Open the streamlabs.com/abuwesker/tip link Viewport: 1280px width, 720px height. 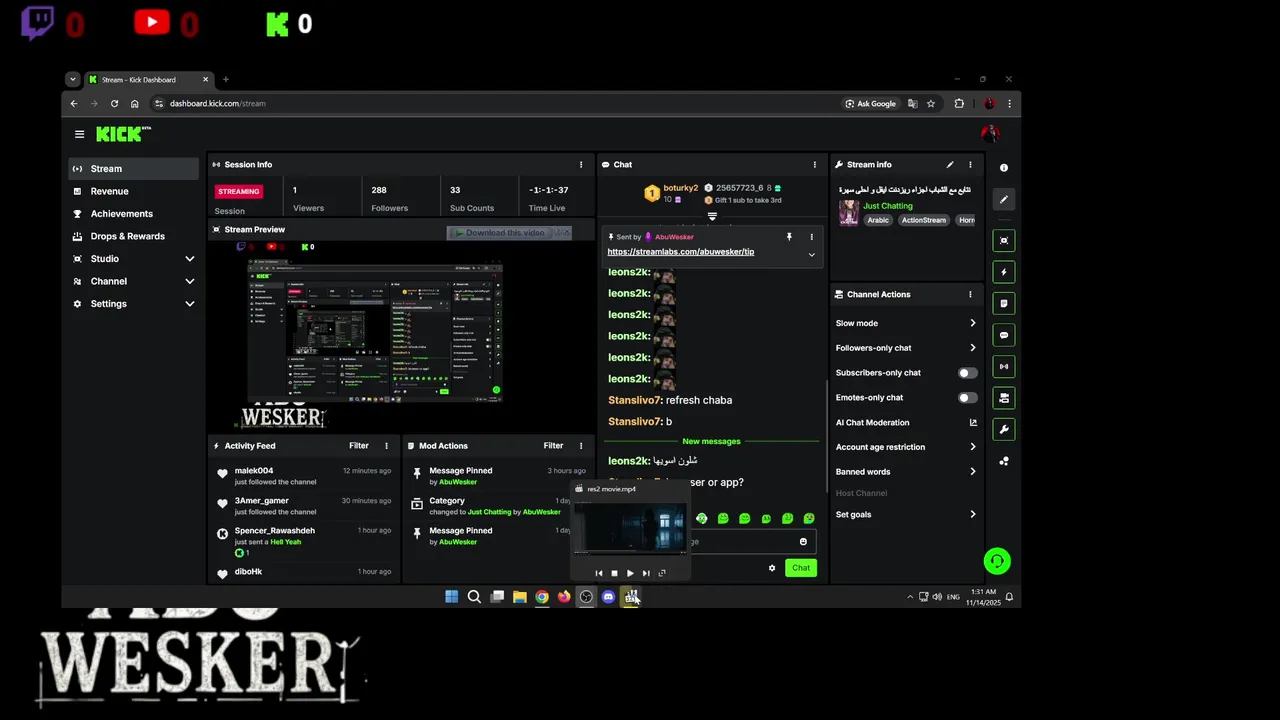tap(681, 252)
